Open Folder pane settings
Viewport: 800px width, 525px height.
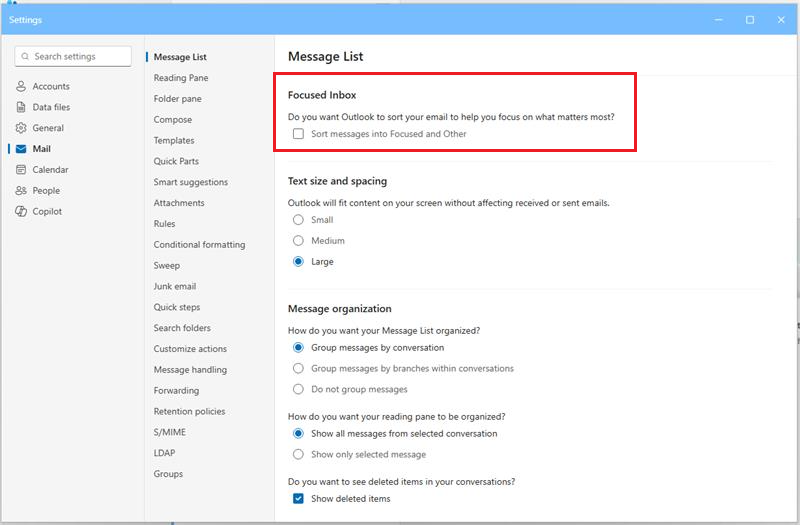(178, 99)
